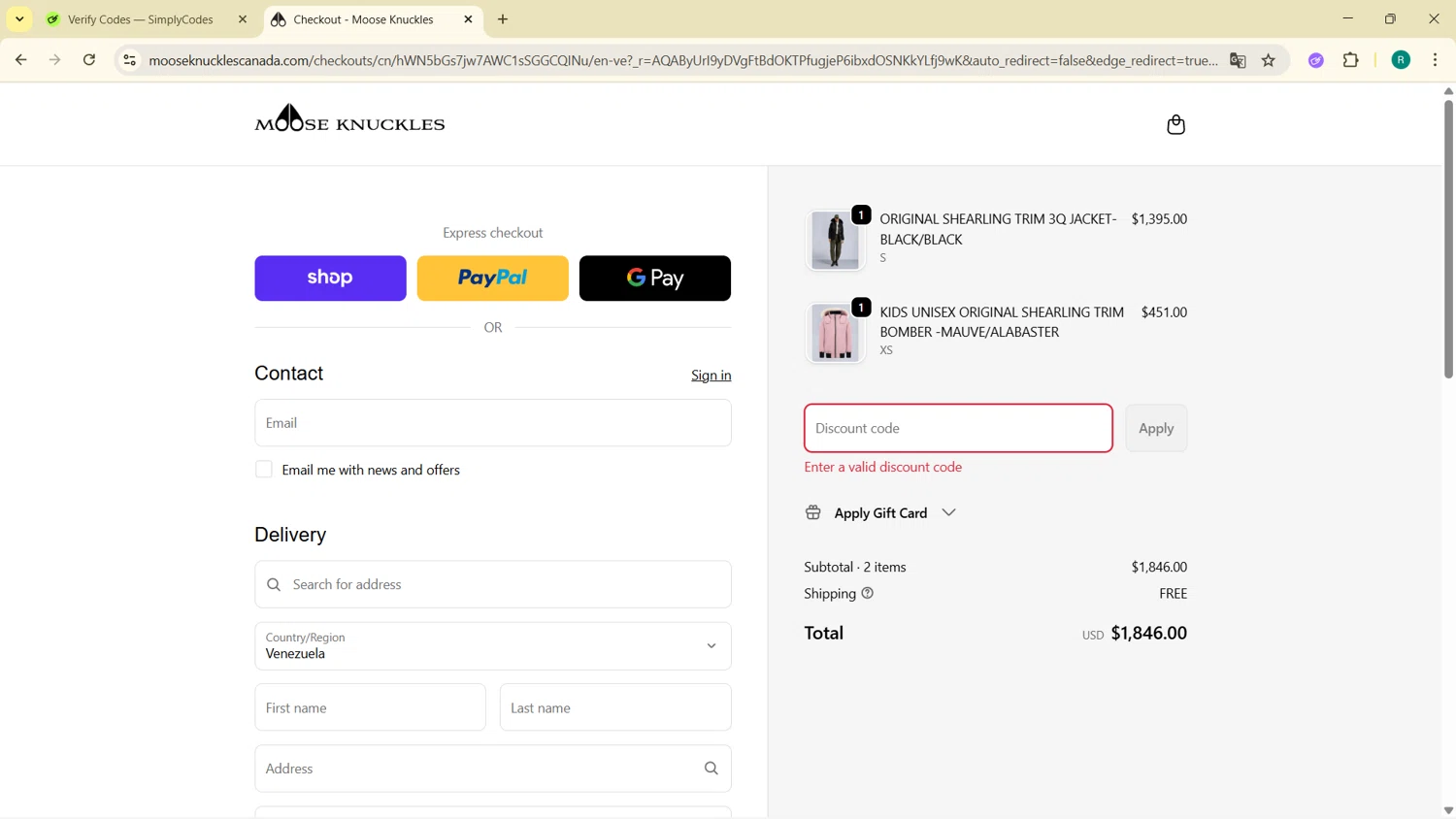Image resolution: width=1456 pixels, height=819 pixels.
Task: Pay with Google Pay button
Action: coord(655,278)
